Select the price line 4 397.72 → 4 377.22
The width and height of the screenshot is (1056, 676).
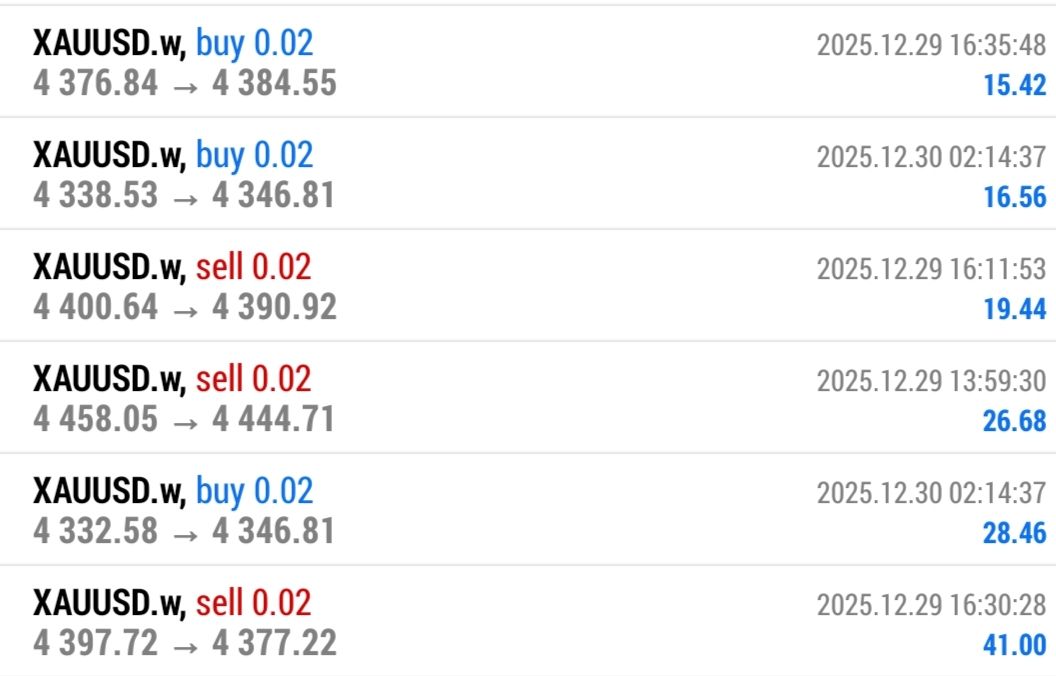point(184,644)
